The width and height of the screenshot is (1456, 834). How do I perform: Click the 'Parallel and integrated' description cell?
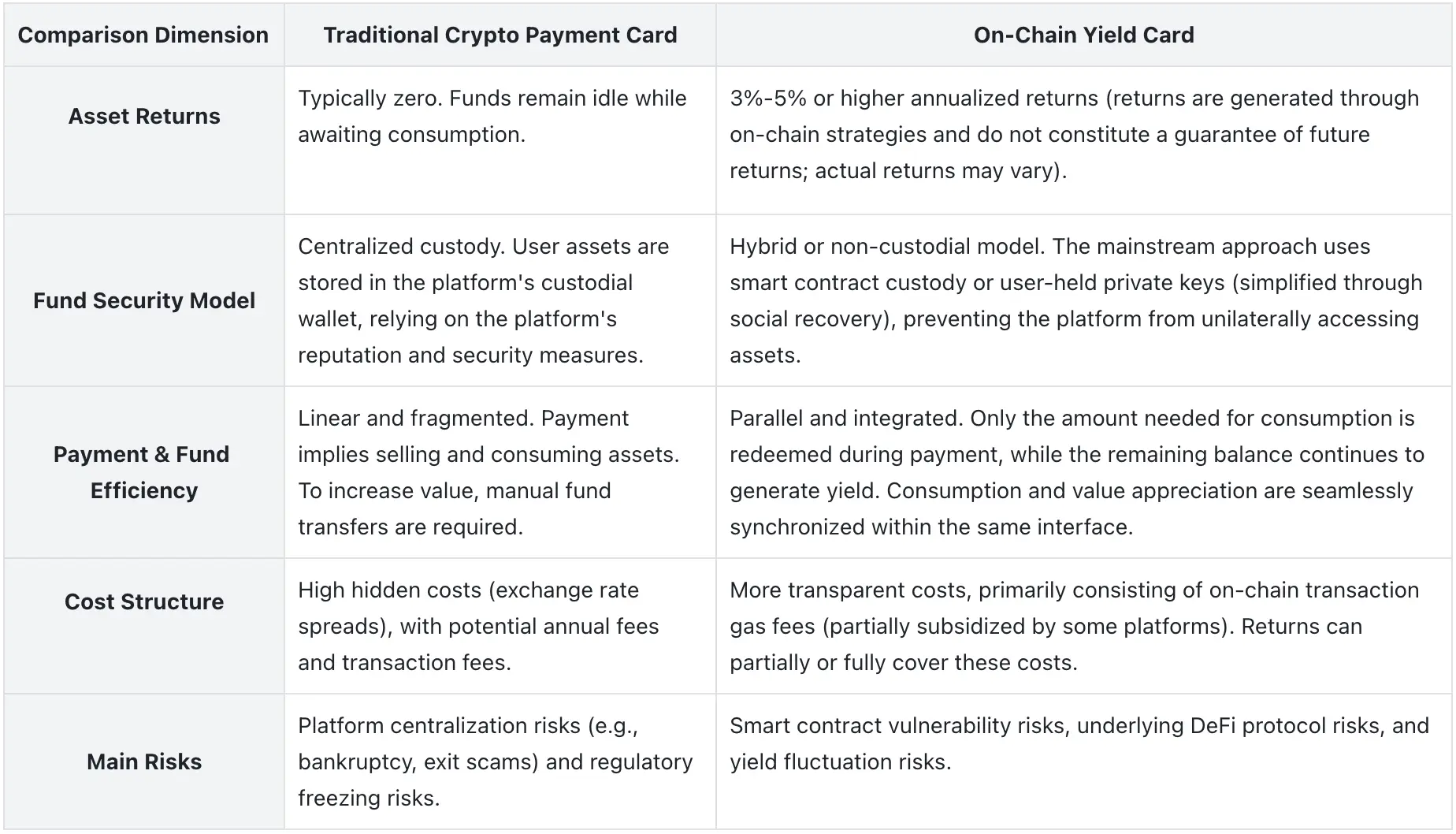1076,473
